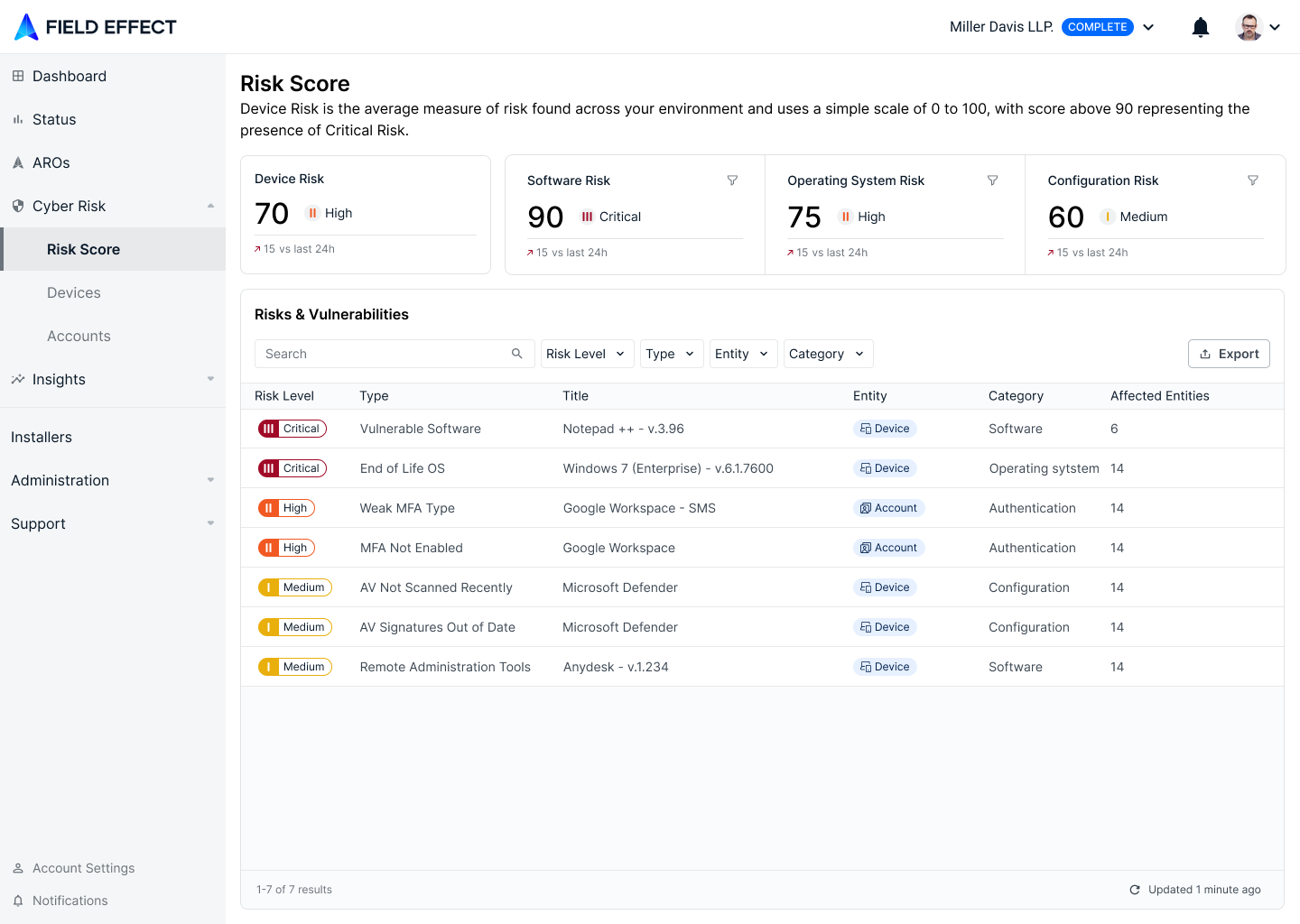Image resolution: width=1300 pixels, height=924 pixels.
Task: Expand the Support section arrow
Action: click(x=210, y=523)
